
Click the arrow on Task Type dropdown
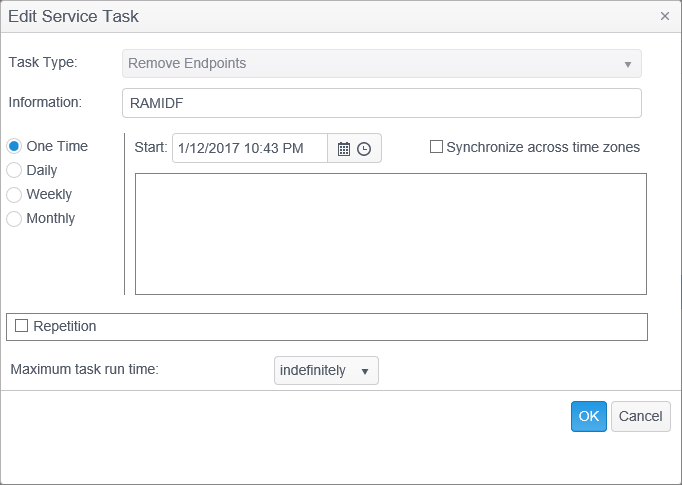(x=627, y=64)
